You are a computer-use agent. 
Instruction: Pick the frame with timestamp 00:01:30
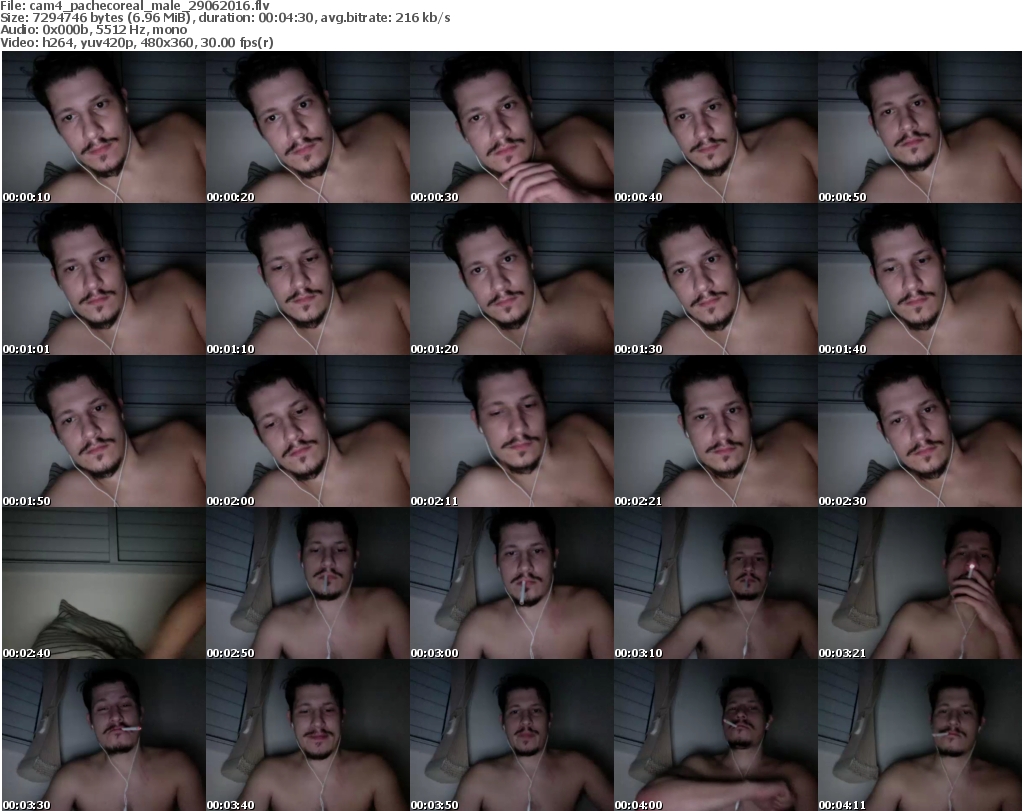(716, 279)
